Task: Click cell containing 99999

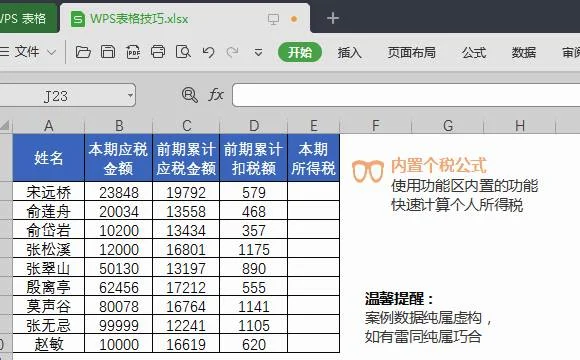Action: 119,325
